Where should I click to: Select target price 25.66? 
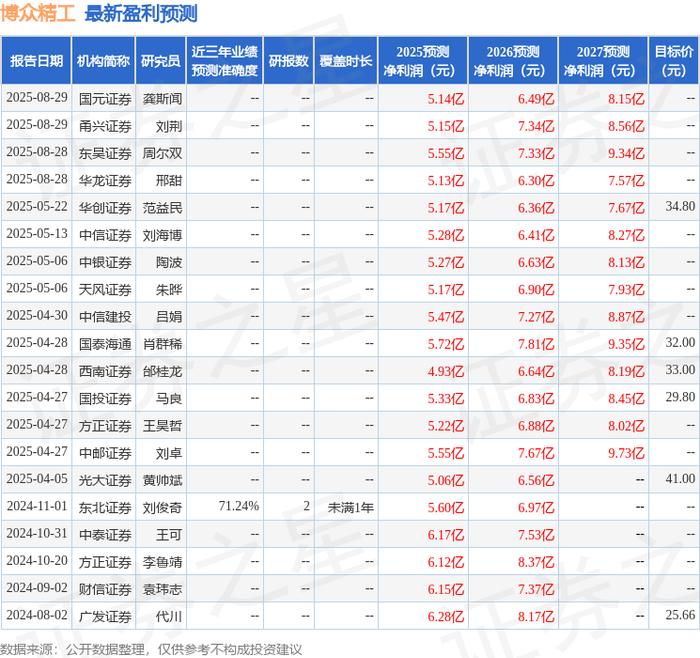[680, 615]
